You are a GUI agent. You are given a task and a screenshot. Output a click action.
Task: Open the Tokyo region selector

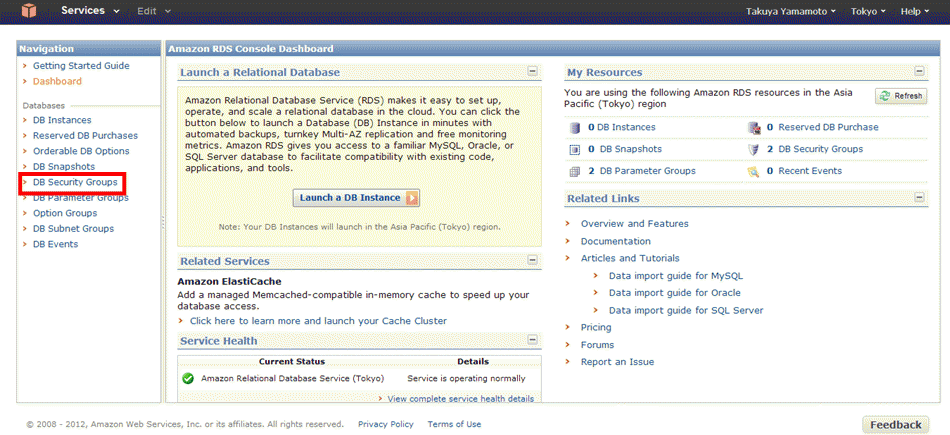(868, 11)
